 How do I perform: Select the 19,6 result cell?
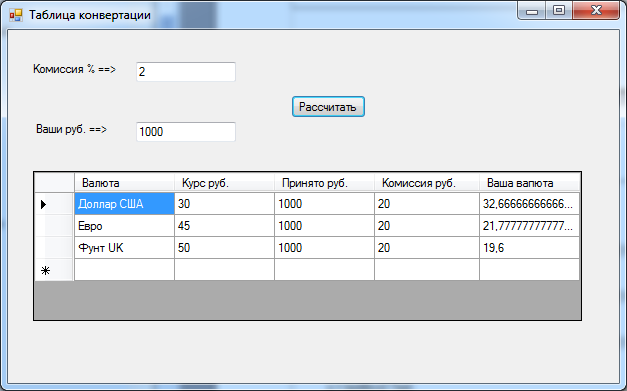pyautogui.click(x=529, y=248)
